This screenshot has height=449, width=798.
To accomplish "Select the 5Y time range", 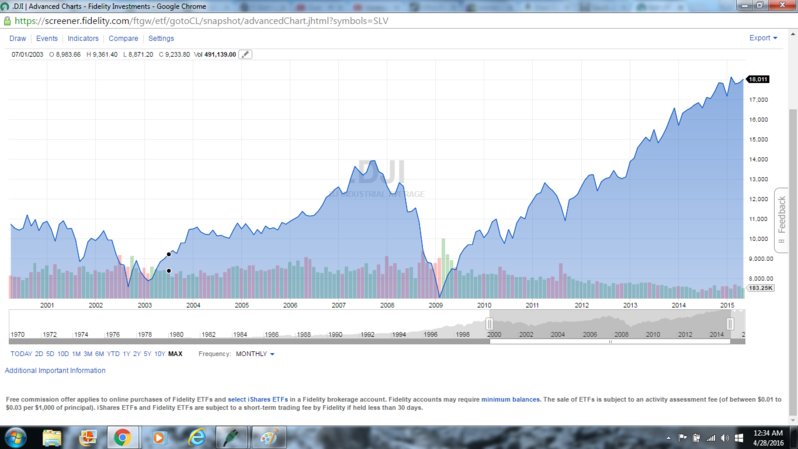I will (x=147, y=354).
